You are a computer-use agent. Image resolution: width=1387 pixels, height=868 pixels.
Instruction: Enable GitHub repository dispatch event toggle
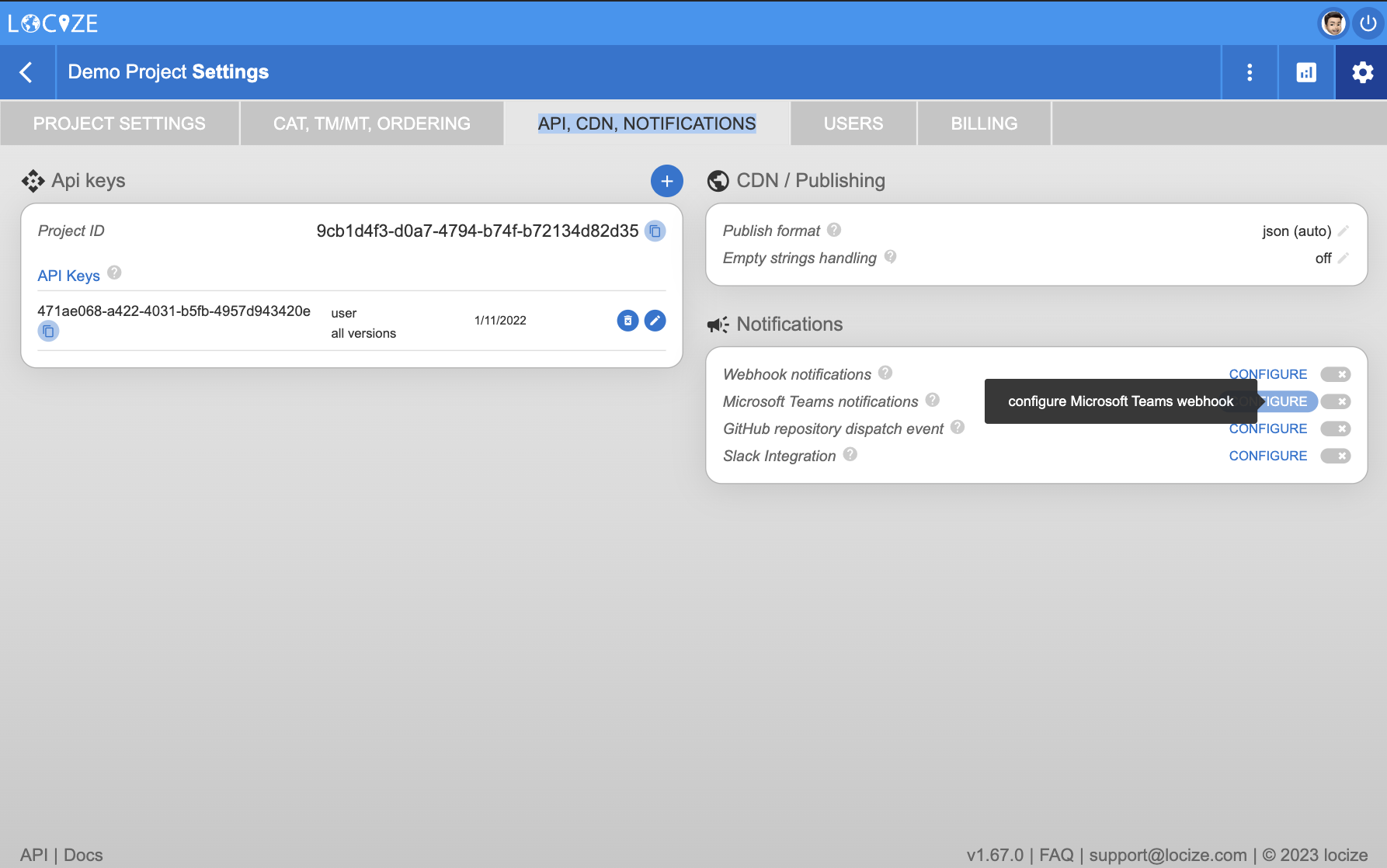(1336, 429)
